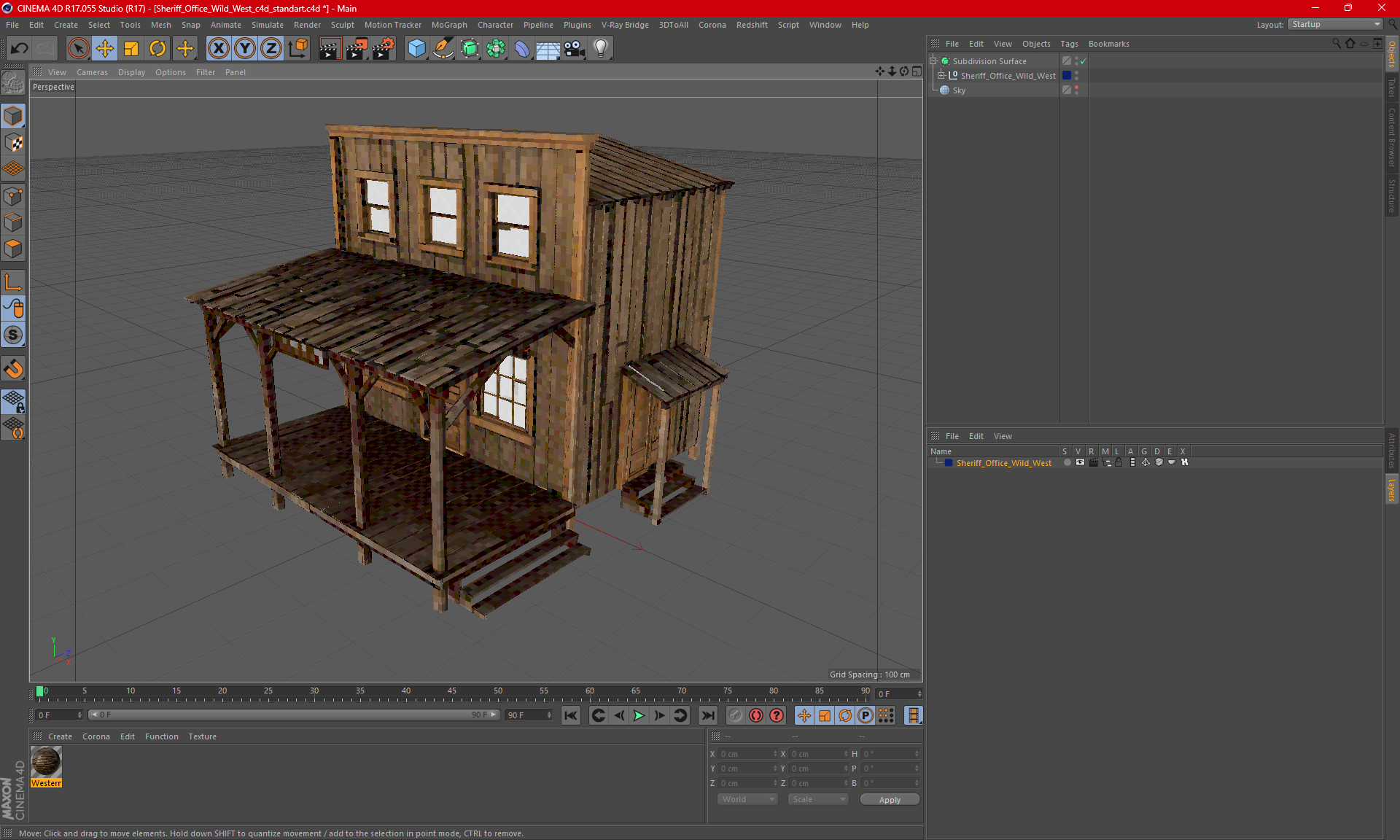
Task: Toggle the Y axis lock
Action: click(245, 48)
